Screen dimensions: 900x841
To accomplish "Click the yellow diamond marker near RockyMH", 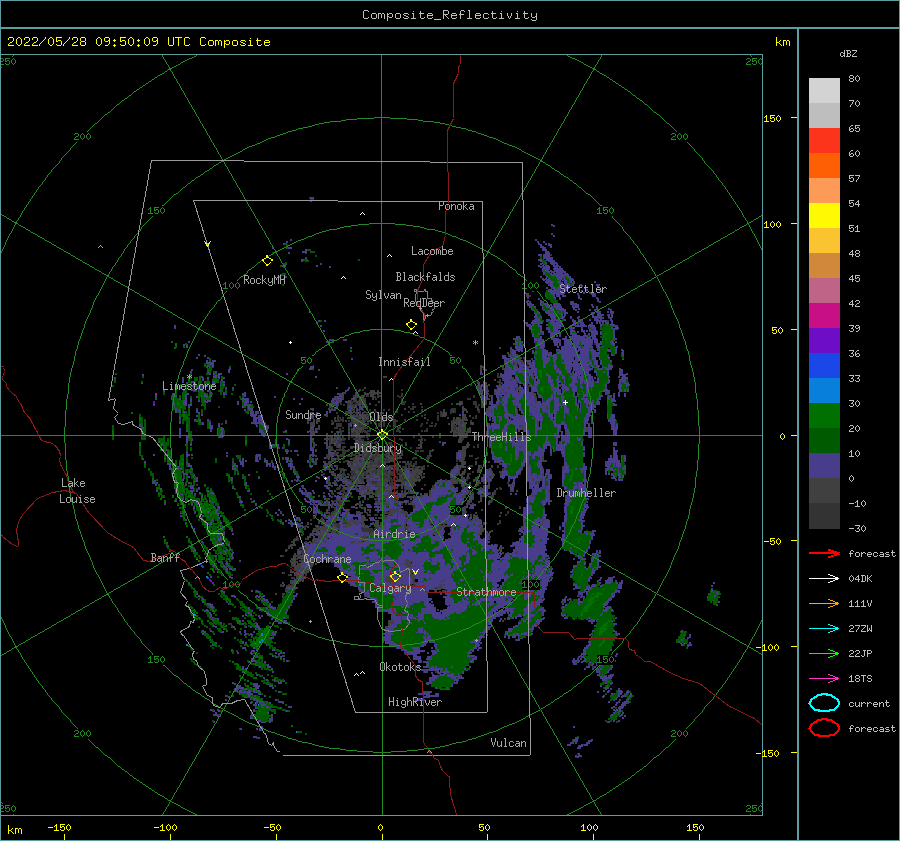I will coord(267,261).
